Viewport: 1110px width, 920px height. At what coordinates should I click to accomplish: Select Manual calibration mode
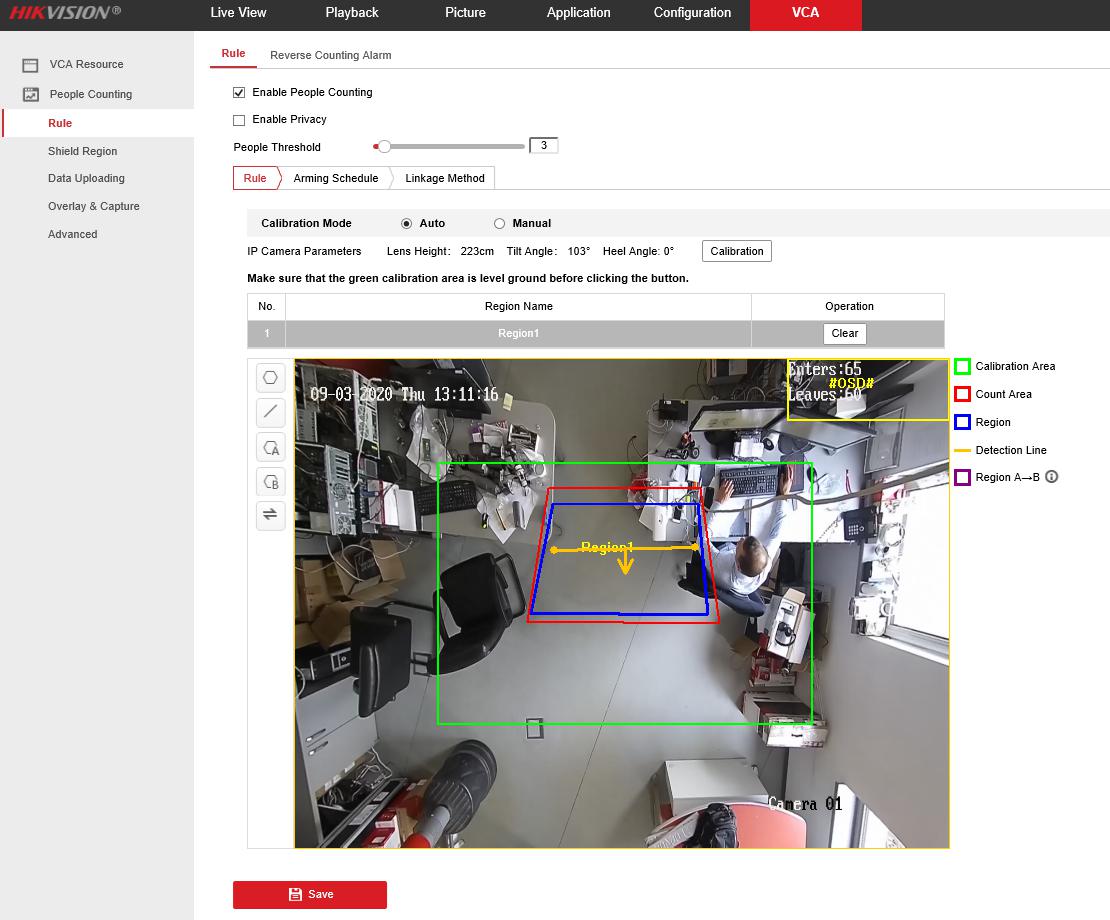click(499, 224)
